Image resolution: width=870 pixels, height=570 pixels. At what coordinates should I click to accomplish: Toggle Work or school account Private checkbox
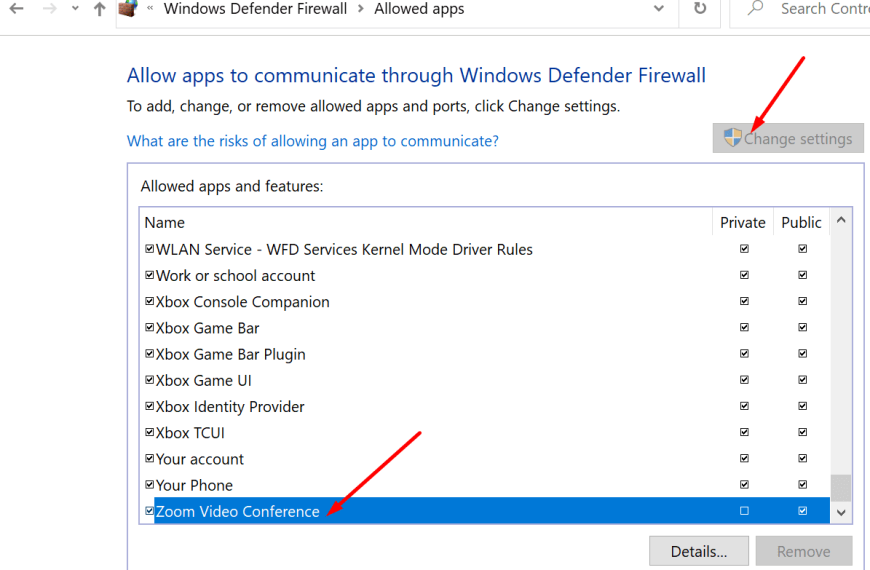[744, 275]
